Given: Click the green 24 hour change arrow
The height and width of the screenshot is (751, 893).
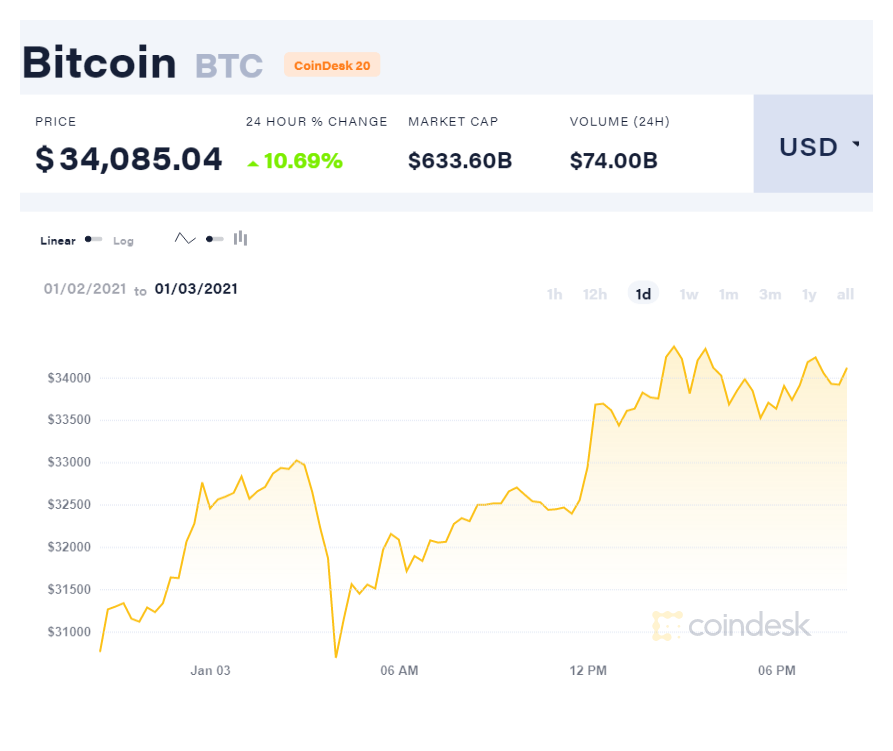Looking at the screenshot, I should coord(253,162).
